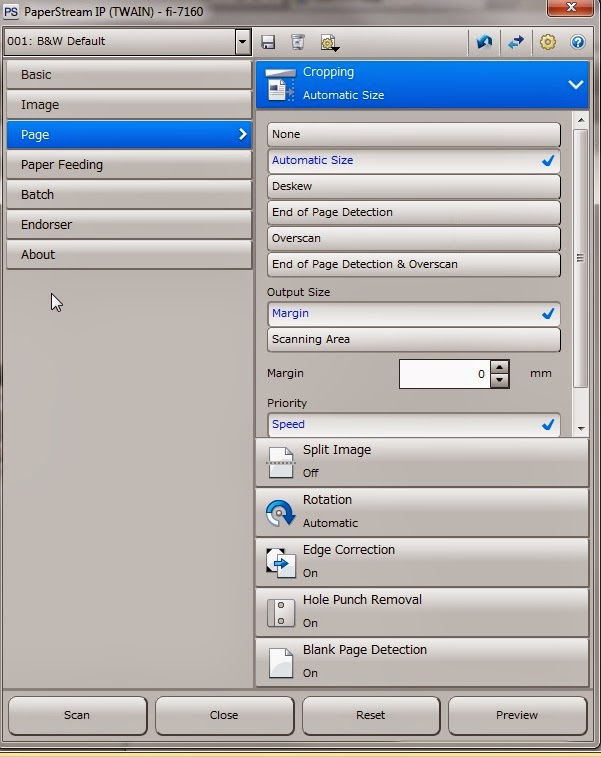Click the Save profile floppy icon
The width and height of the screenshot is (601, 757).
coord(268,42)
